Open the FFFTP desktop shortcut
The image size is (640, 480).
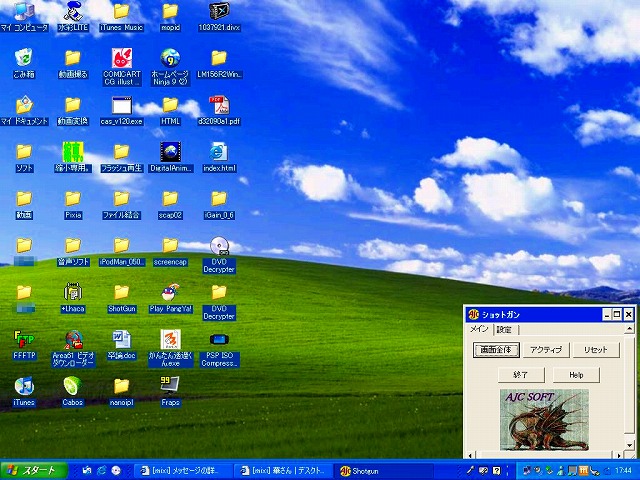(23, 339)
